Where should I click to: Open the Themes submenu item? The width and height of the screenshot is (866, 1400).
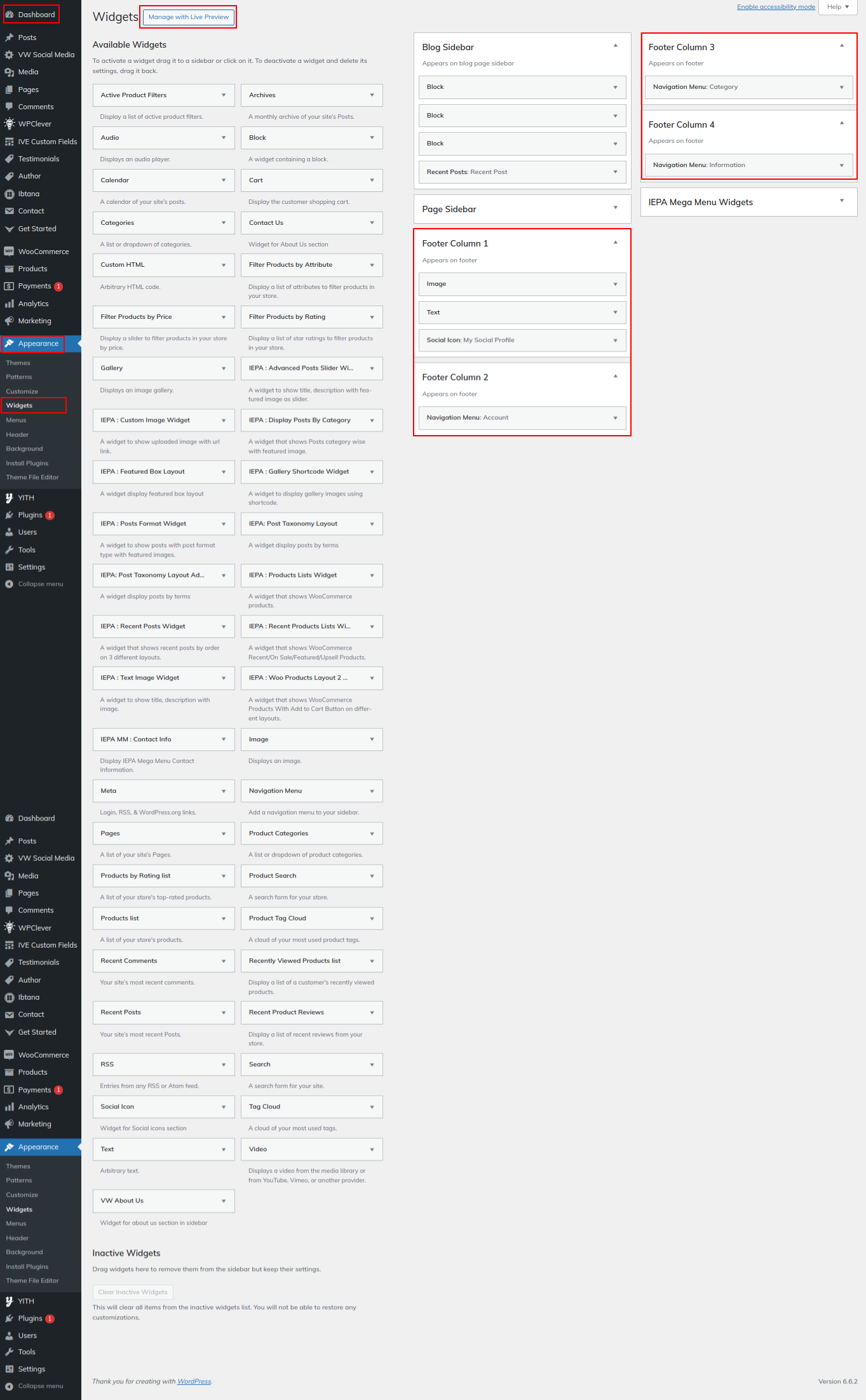(18, 363)
